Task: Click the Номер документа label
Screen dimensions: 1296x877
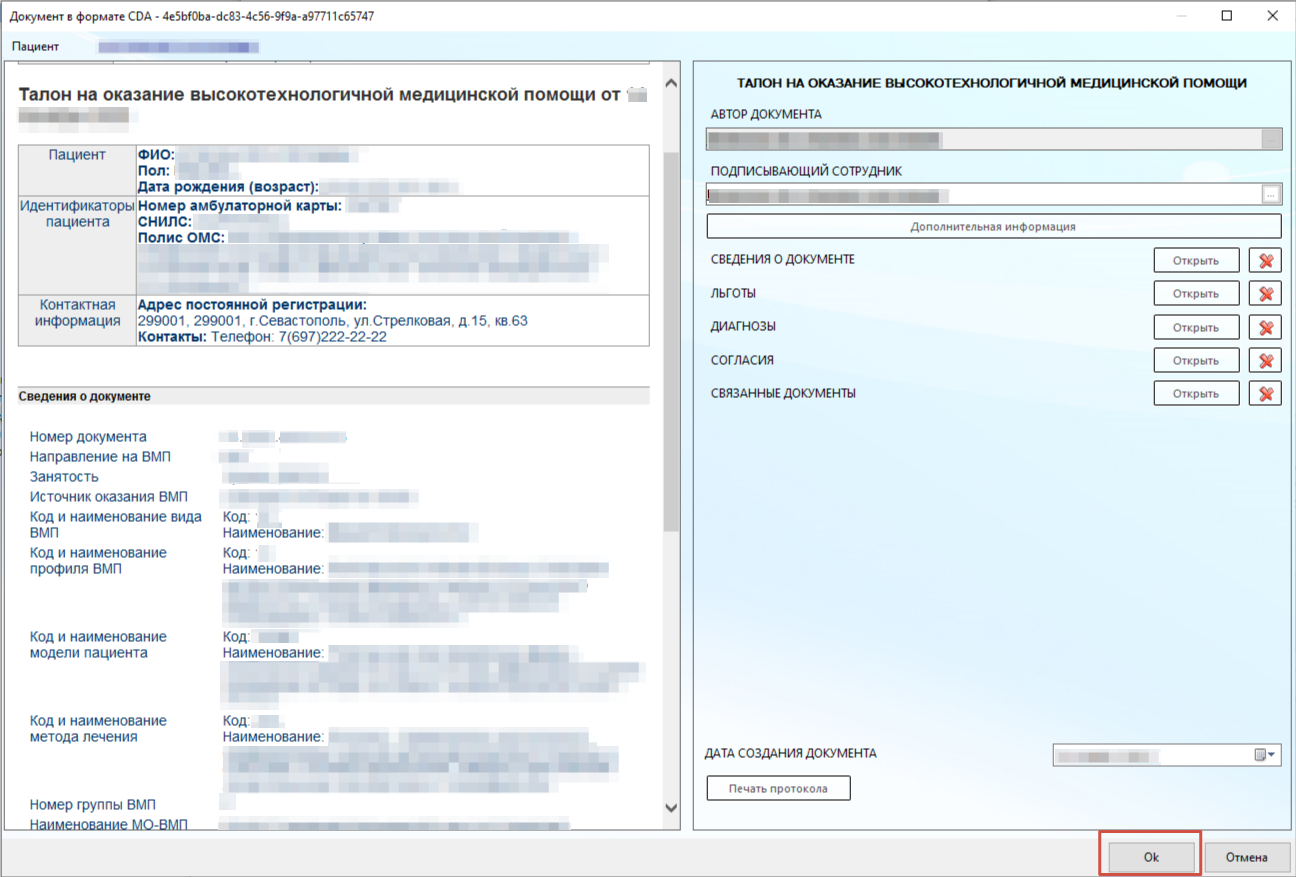Action: point(88,437)
